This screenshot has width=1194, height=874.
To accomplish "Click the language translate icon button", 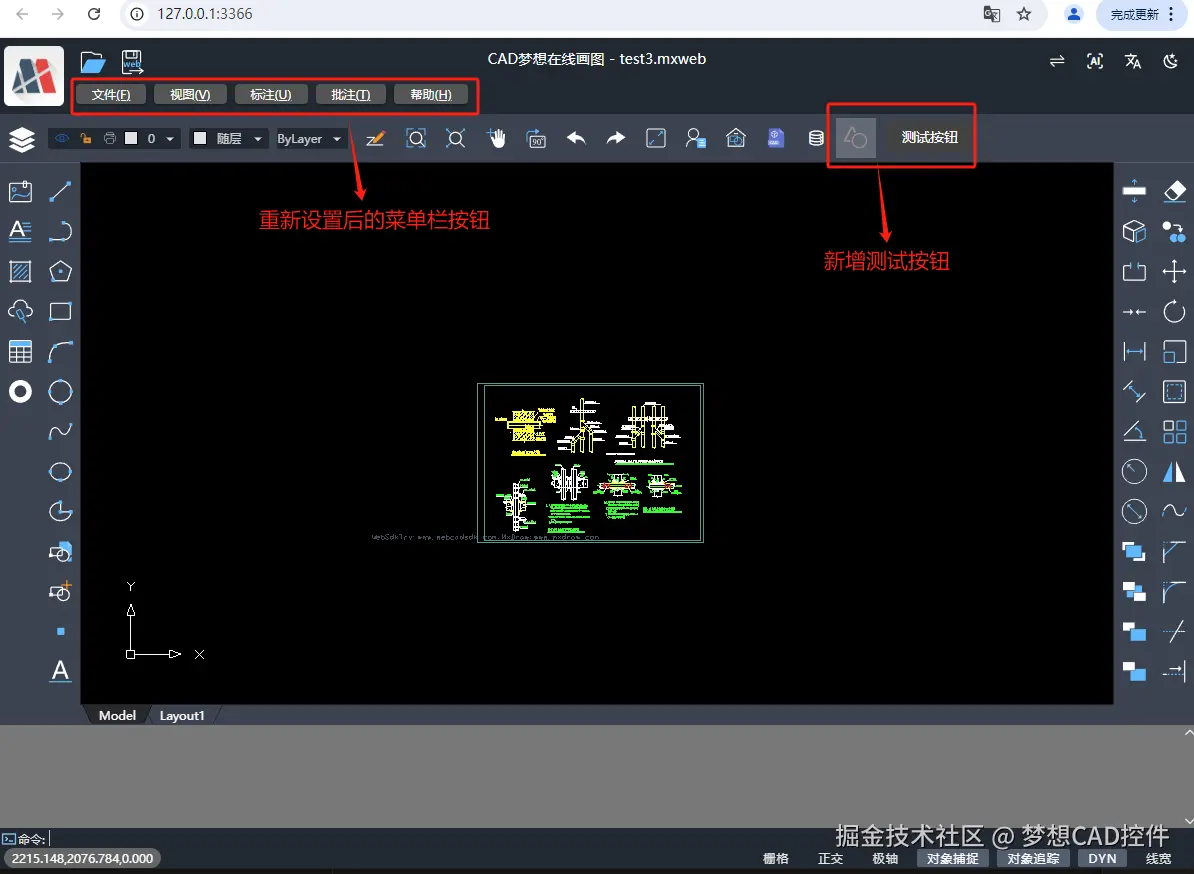I will pos(1132,62).
